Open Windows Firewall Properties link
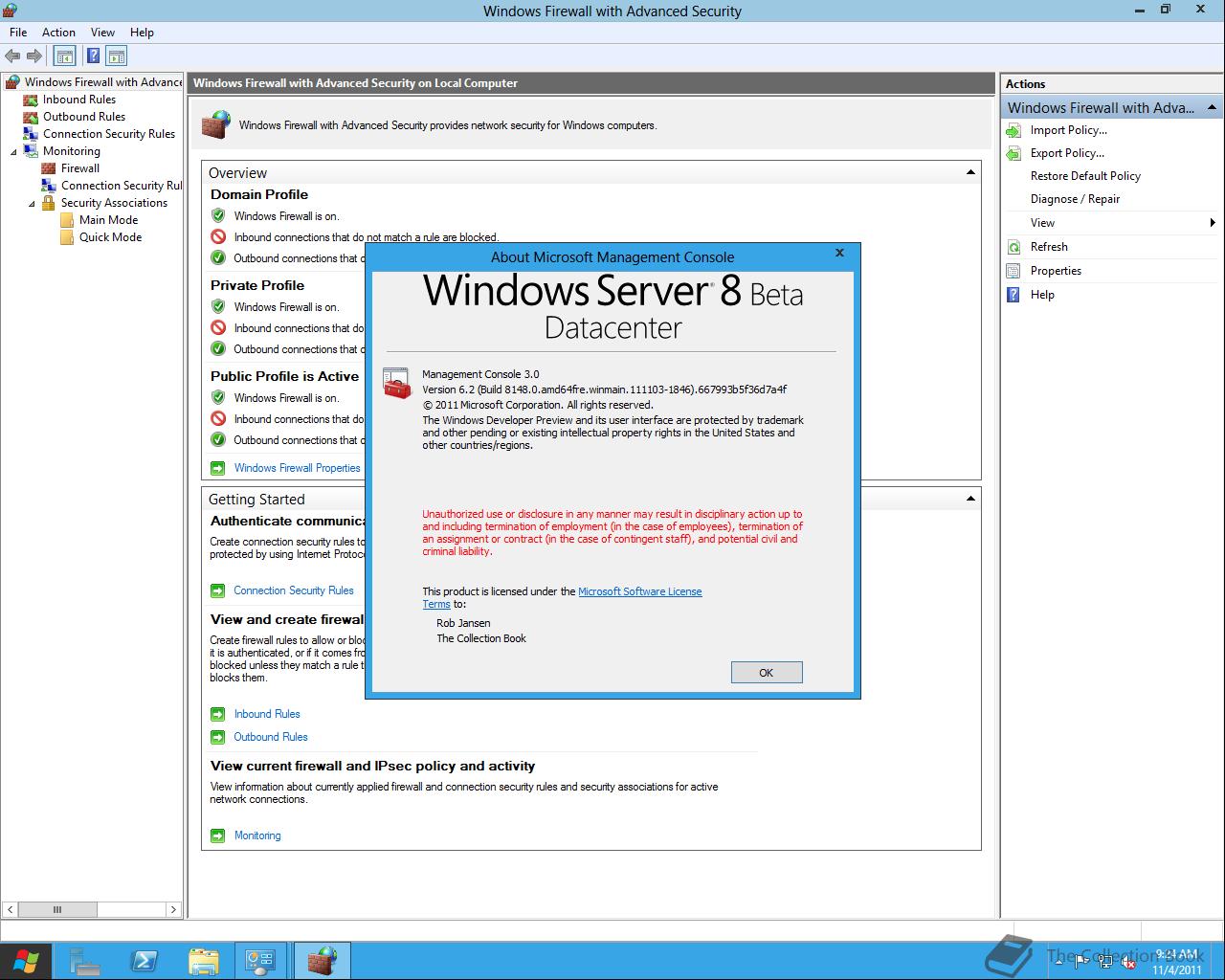This screenshot has height=980, width=1225. pyautogui.click(x=298, y=468)
